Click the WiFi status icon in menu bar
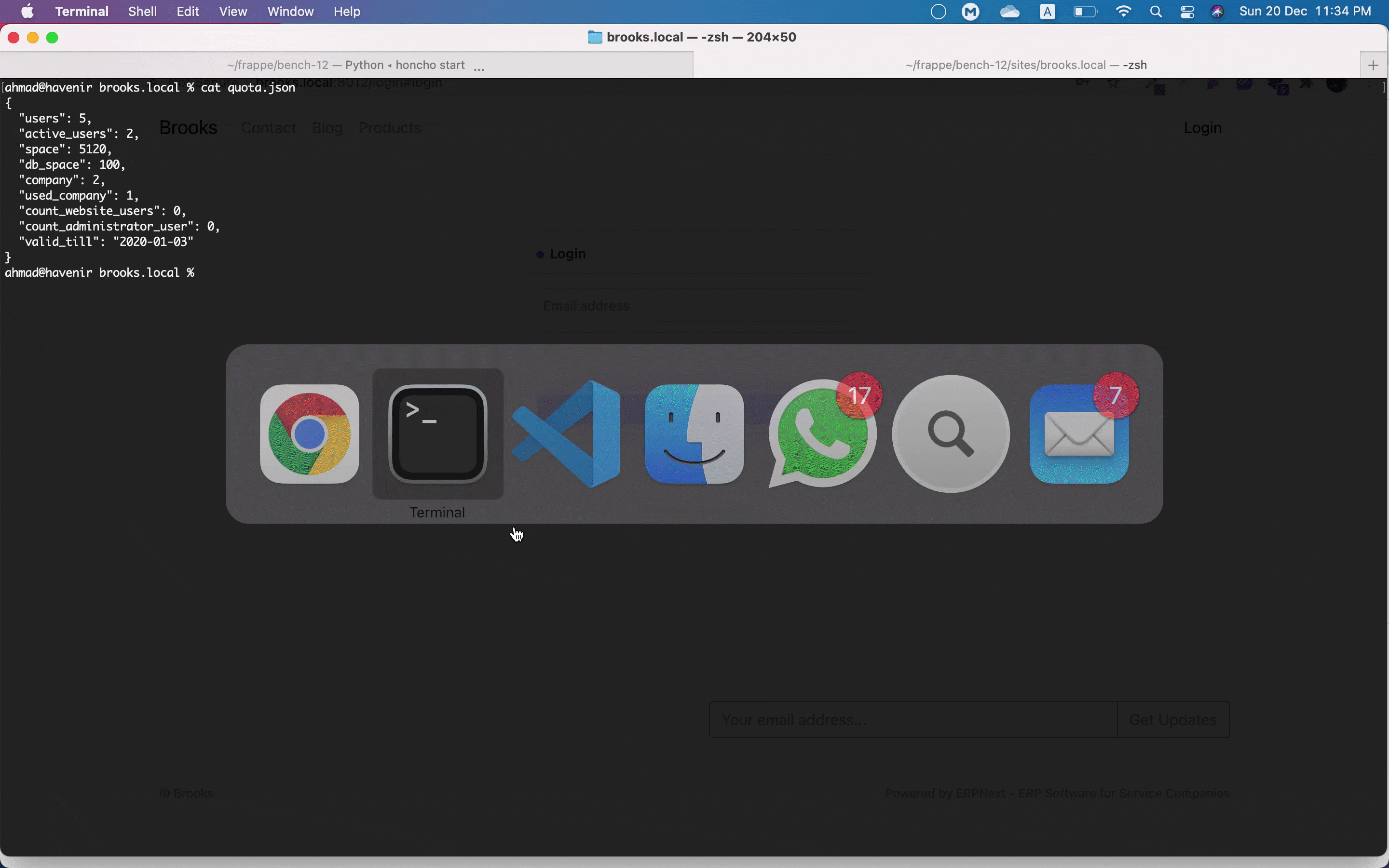The image size is (1389, 868). (x=1122, y=11)
